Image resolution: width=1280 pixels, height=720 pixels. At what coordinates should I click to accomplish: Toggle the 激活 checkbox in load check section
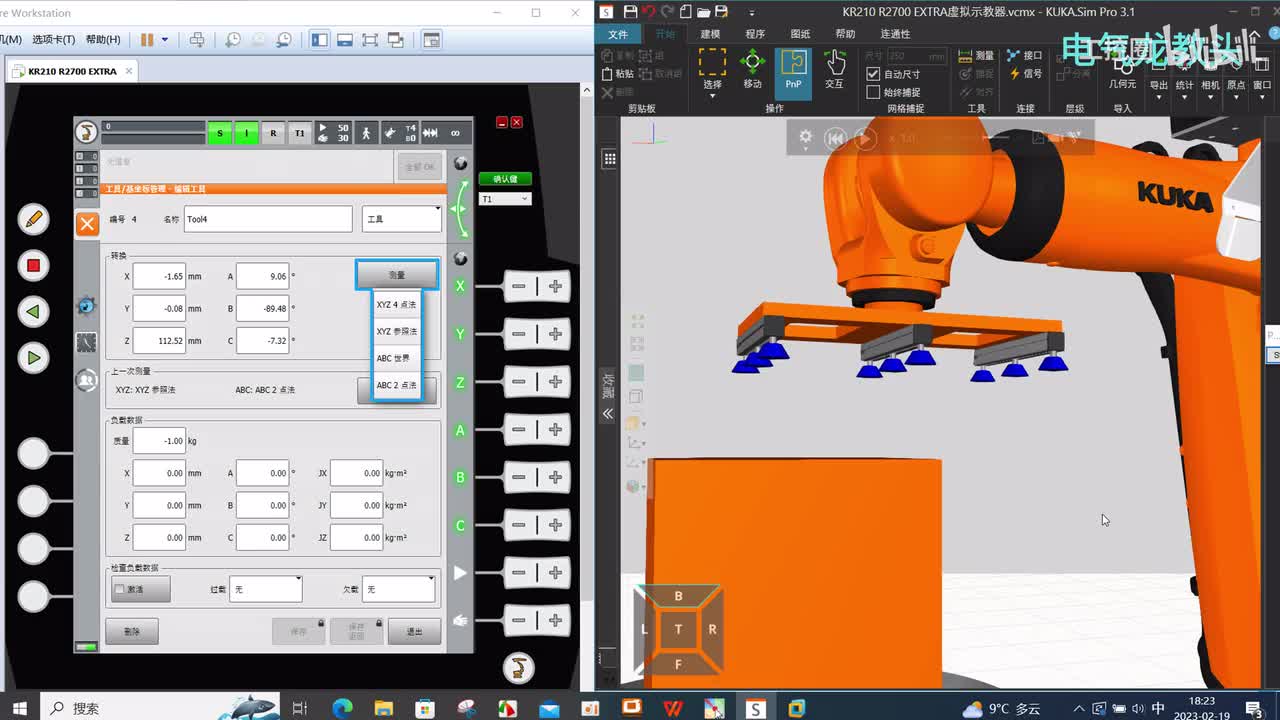(120, 590)
